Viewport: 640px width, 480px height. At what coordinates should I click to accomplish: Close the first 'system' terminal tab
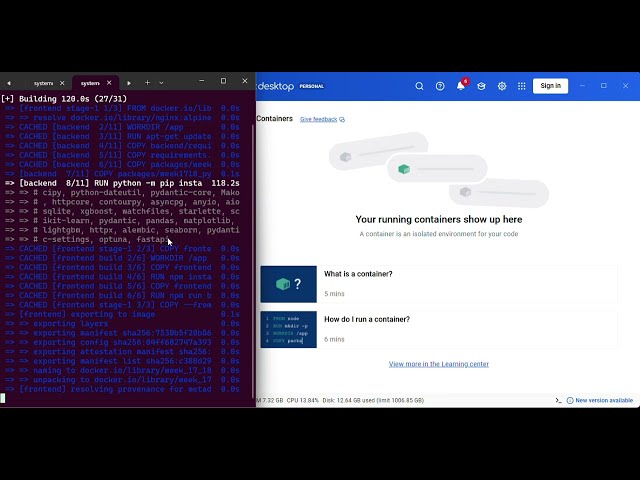point(62,83)
